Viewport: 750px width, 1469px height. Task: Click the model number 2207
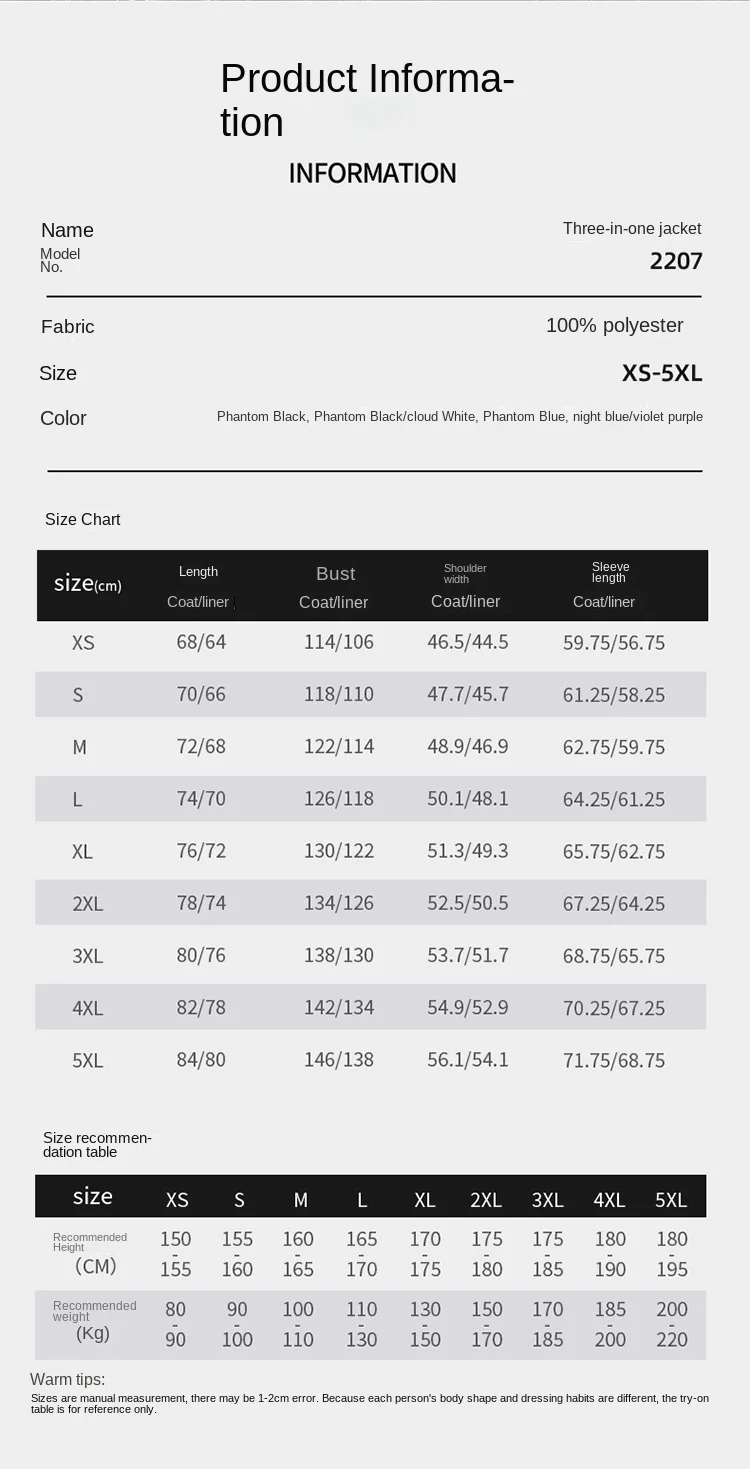pos(676,261)
